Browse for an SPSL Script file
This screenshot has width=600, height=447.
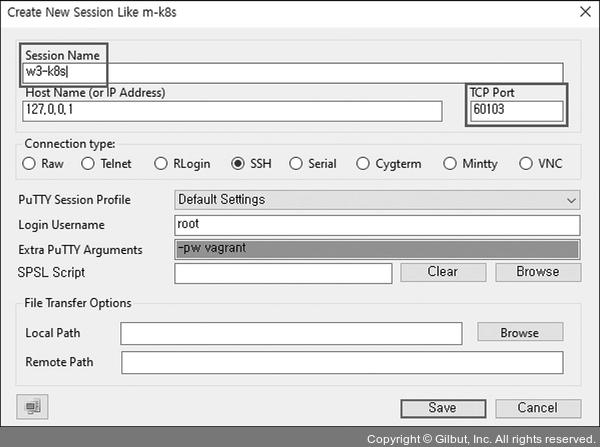(538, 272)
